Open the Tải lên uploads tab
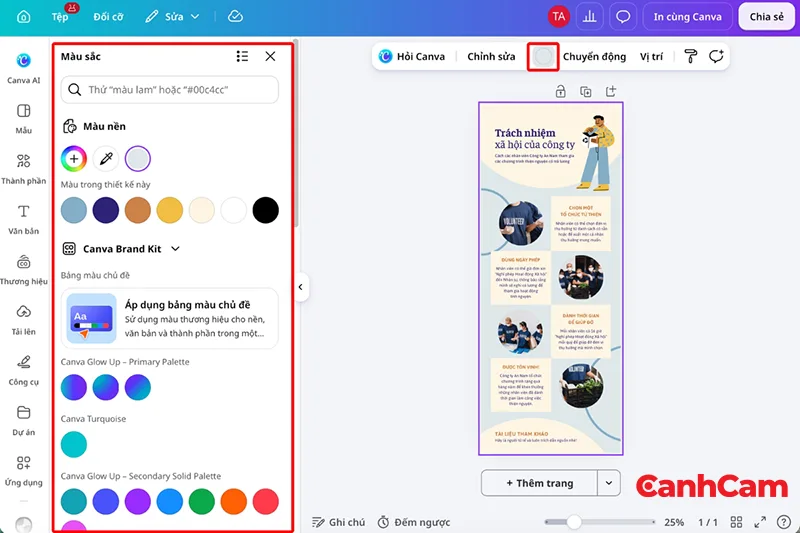Image resolution: width=800 pixels, height=533 pixels. point(23,320)
